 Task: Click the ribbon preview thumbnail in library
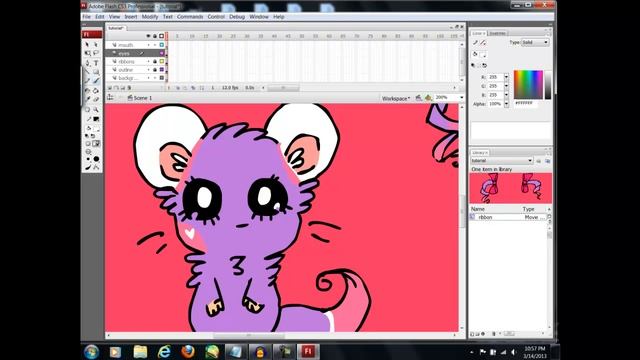(x=511, y=188)
